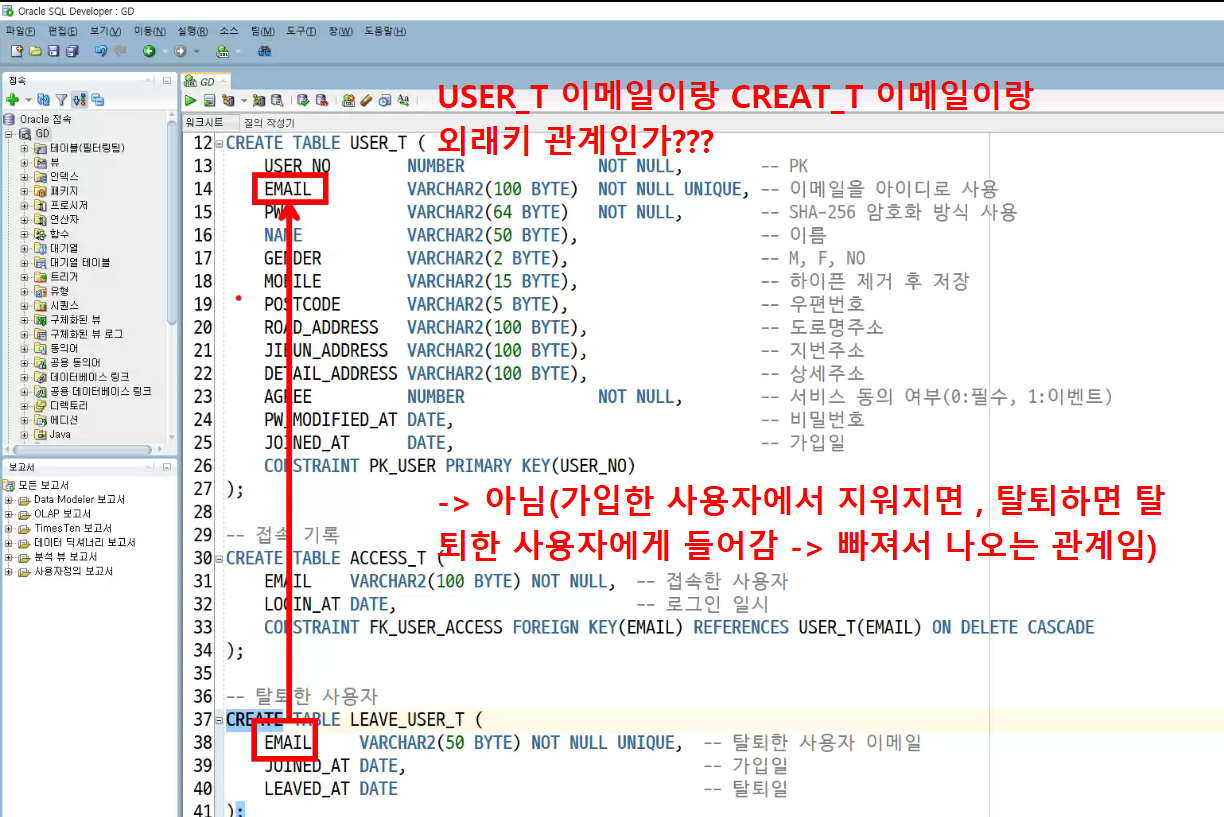Click the SQL History clock icon
Viewport: 1224px width, 817px height.
click(385, 100)
